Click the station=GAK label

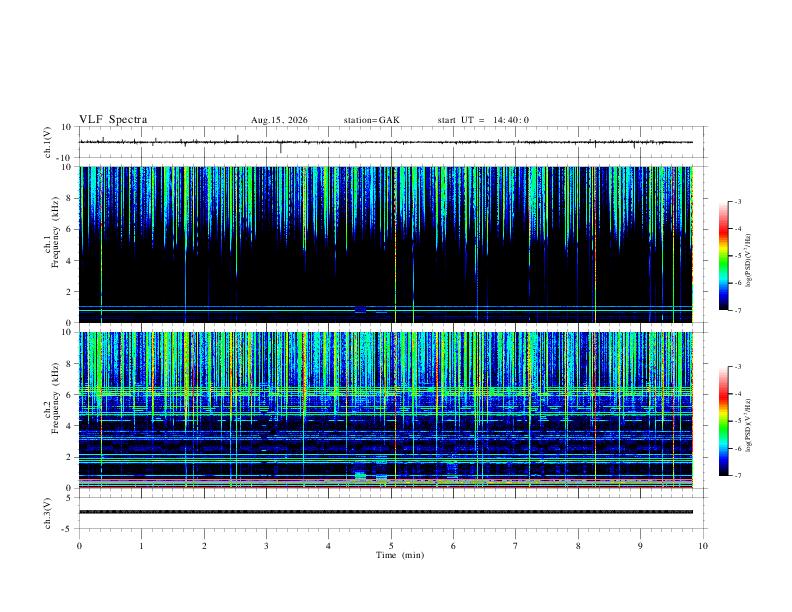pyautogui.click(x=371, y=120)
